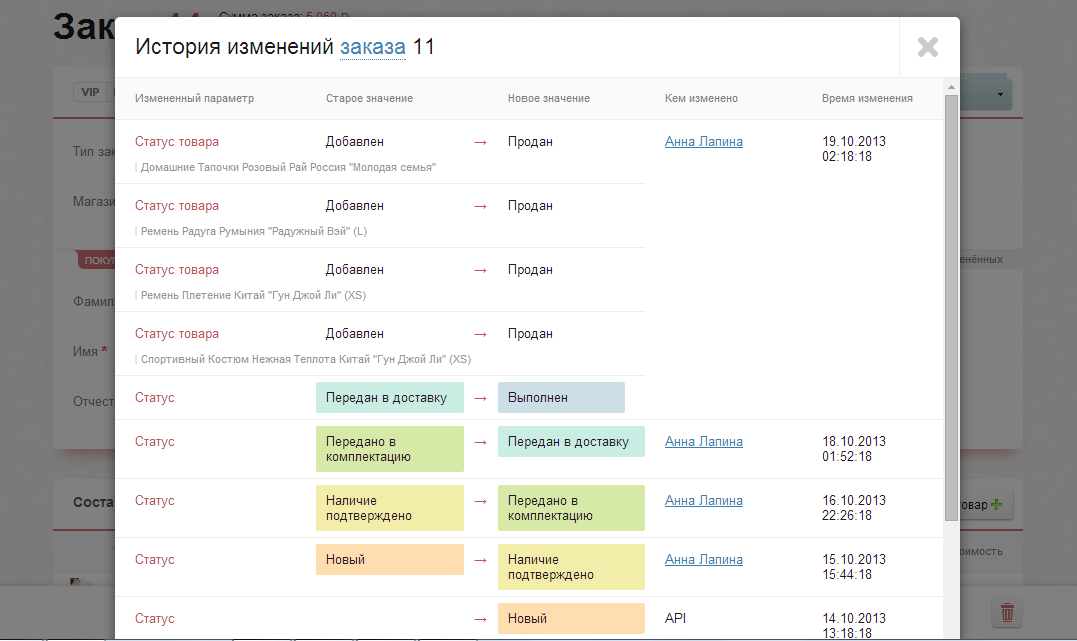Click scrollbar up arrow in history dialog
Image resolution: width=1077 pixels, height=641 pixels.
pyautogui.click(x=950, y=88)
